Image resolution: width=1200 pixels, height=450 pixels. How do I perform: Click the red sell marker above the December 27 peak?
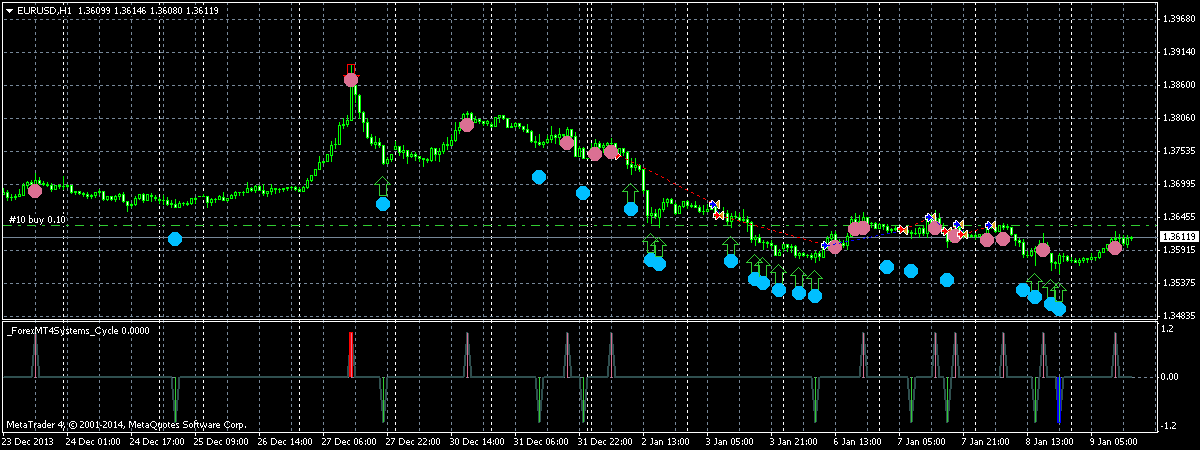(x=351, y=68)
